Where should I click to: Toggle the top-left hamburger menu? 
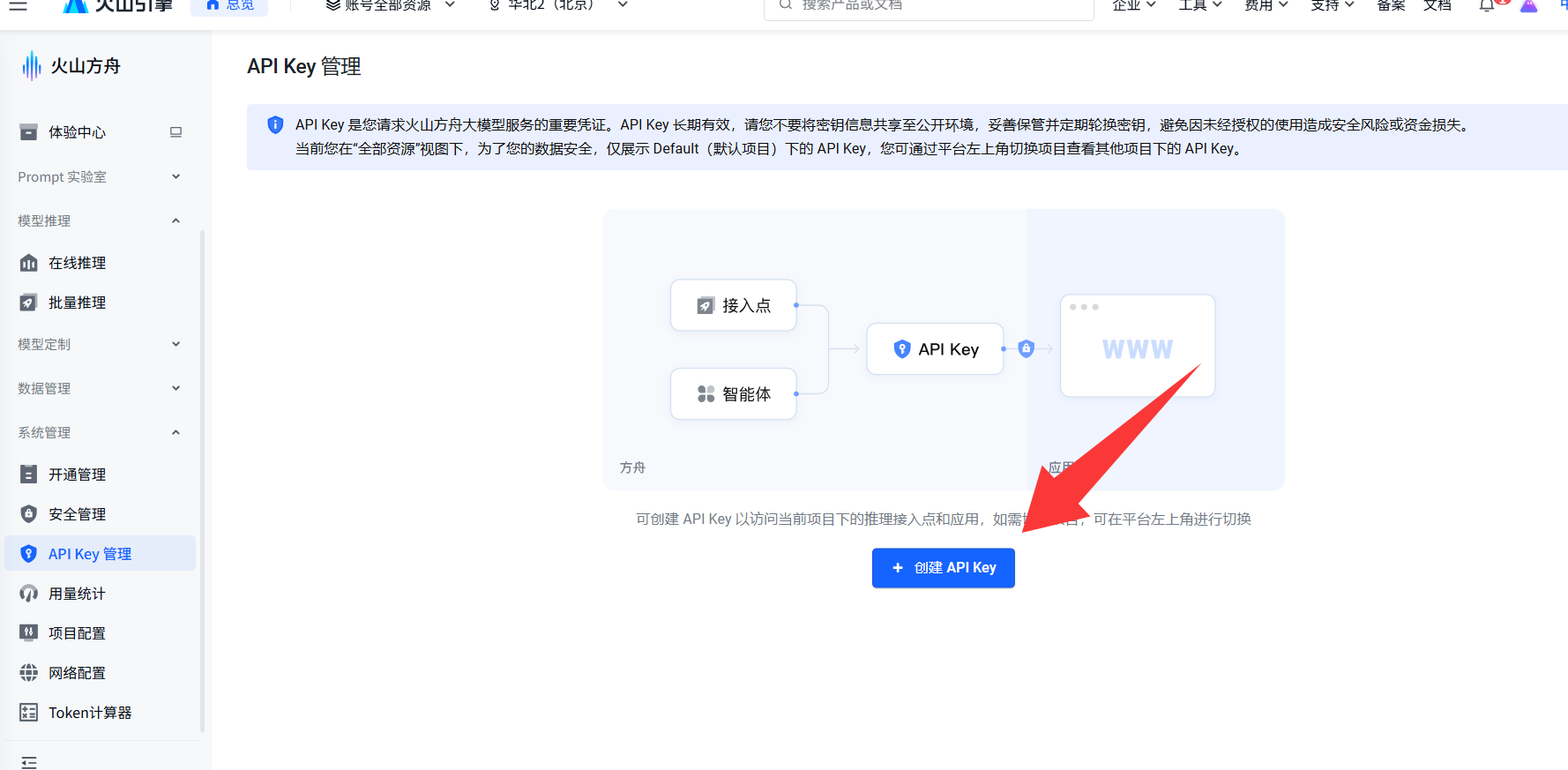[x=18, y=5]
